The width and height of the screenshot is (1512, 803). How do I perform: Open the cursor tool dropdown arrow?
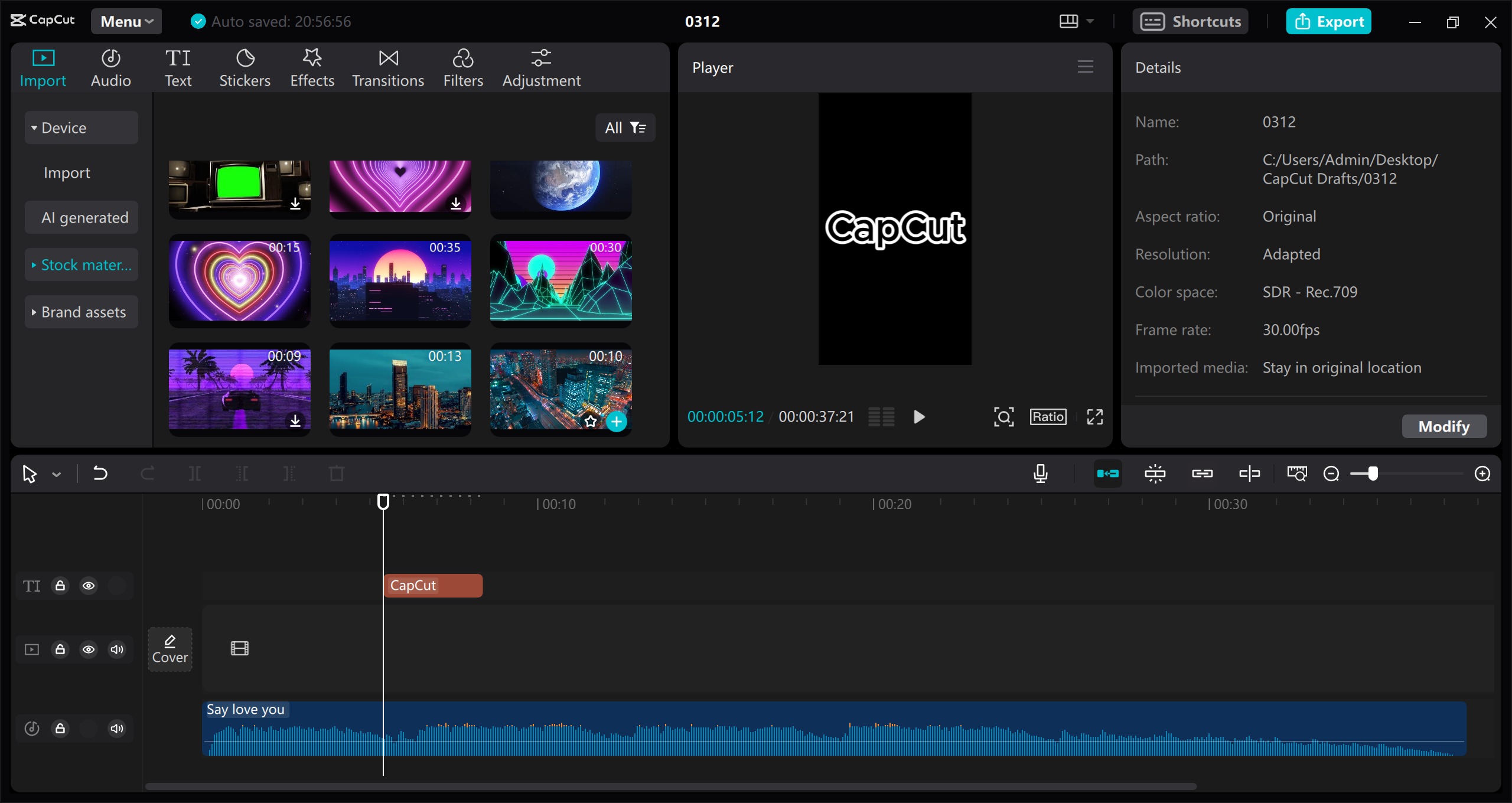[x=57, y=474]
